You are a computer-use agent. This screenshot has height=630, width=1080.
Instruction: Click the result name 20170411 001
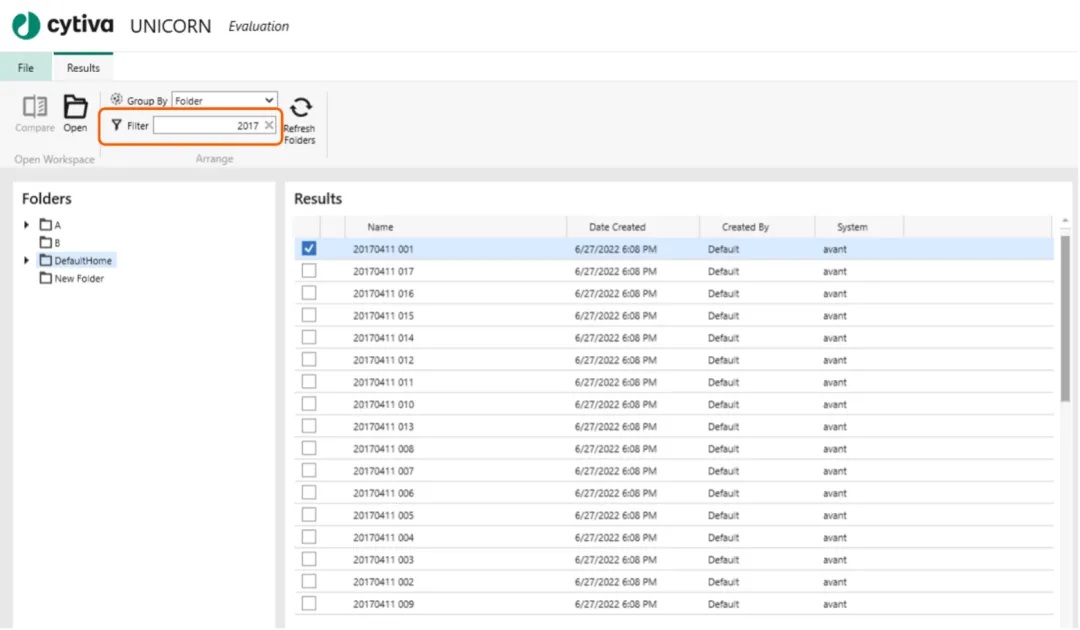point(384,249)
